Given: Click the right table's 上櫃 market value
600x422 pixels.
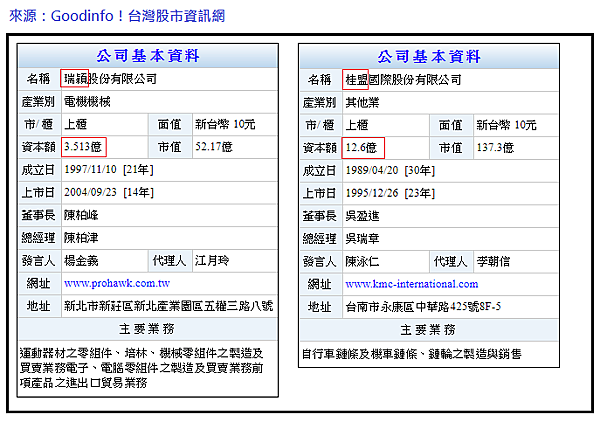Looking at the screenshot, I should [x=357, y=125].
